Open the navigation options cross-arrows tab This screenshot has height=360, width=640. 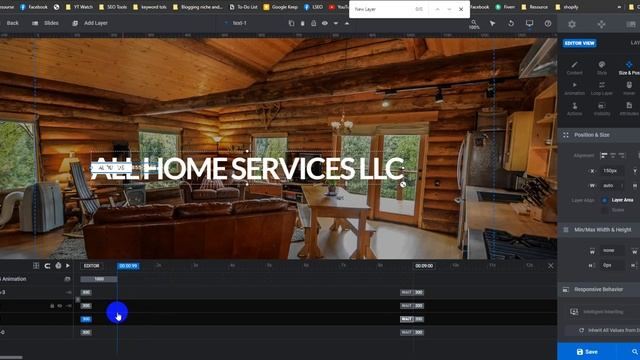click(601, 24)
